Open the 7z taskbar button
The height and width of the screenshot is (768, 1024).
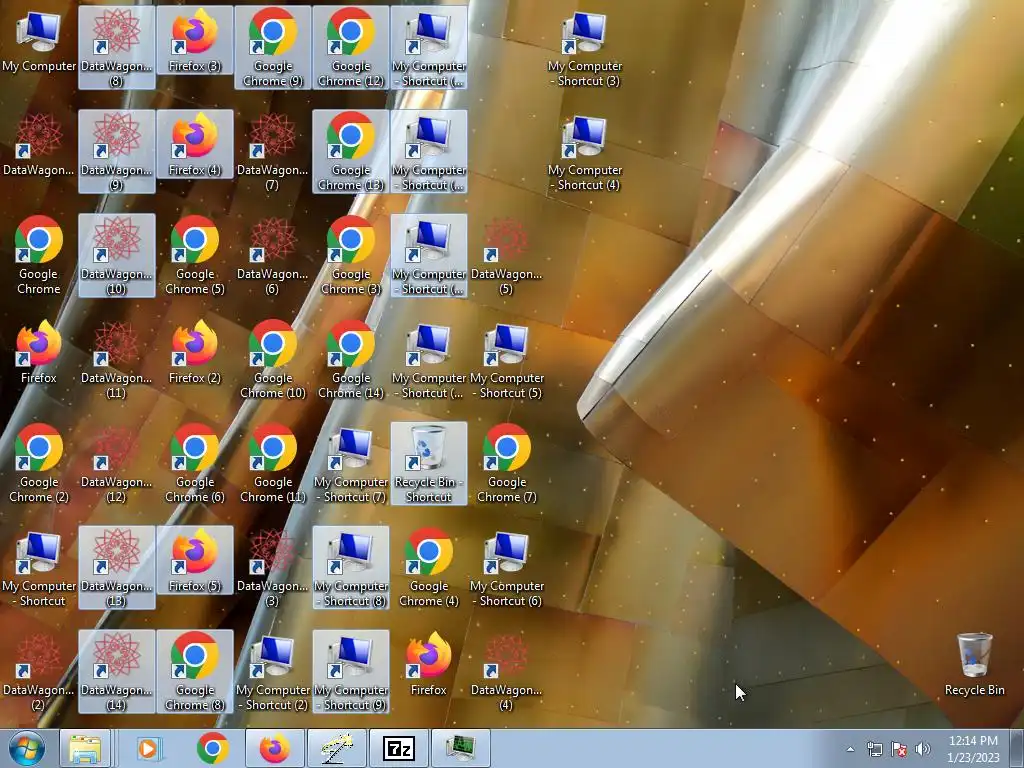(x=399, y=748)
